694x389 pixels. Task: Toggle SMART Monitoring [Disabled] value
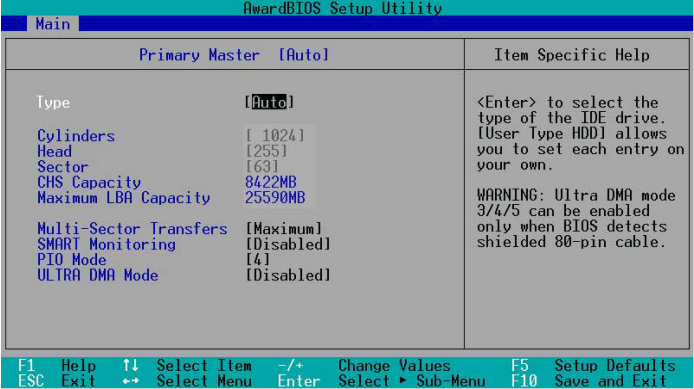click(x=288, y=244)
